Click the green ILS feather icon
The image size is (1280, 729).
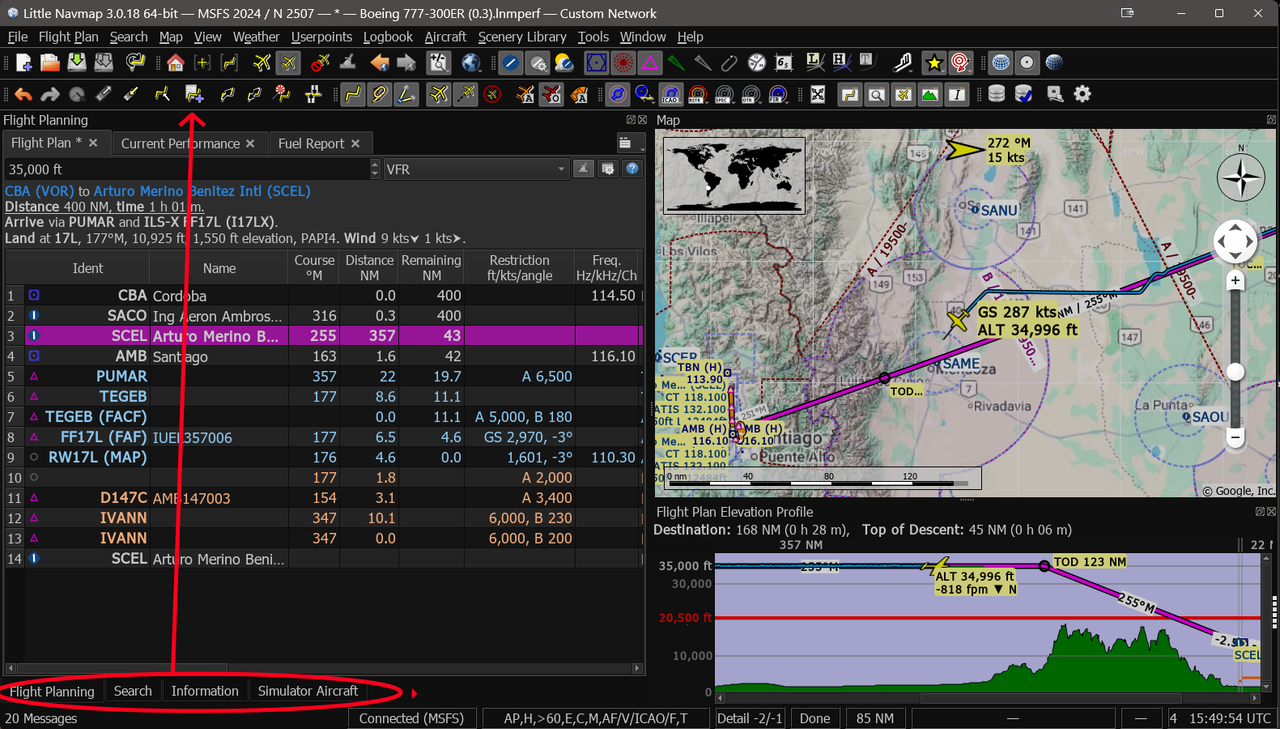click(x=677, y=63)
